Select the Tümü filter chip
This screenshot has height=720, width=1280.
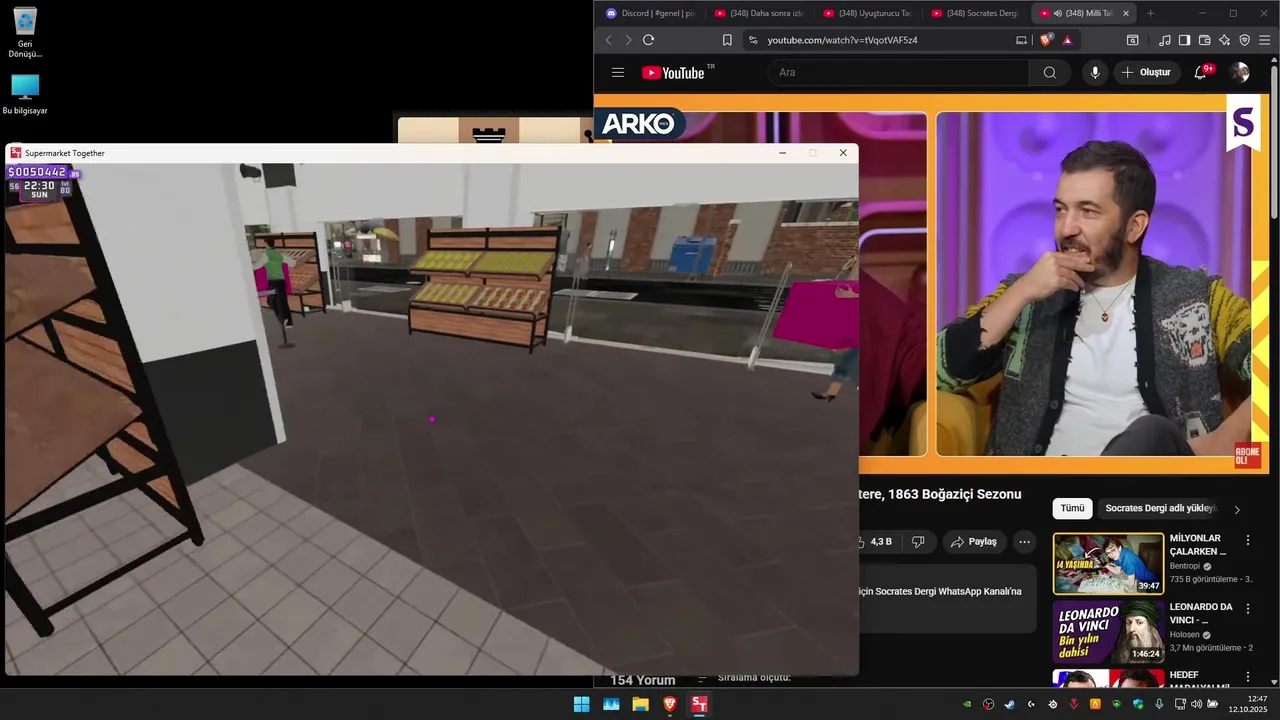1072,508
